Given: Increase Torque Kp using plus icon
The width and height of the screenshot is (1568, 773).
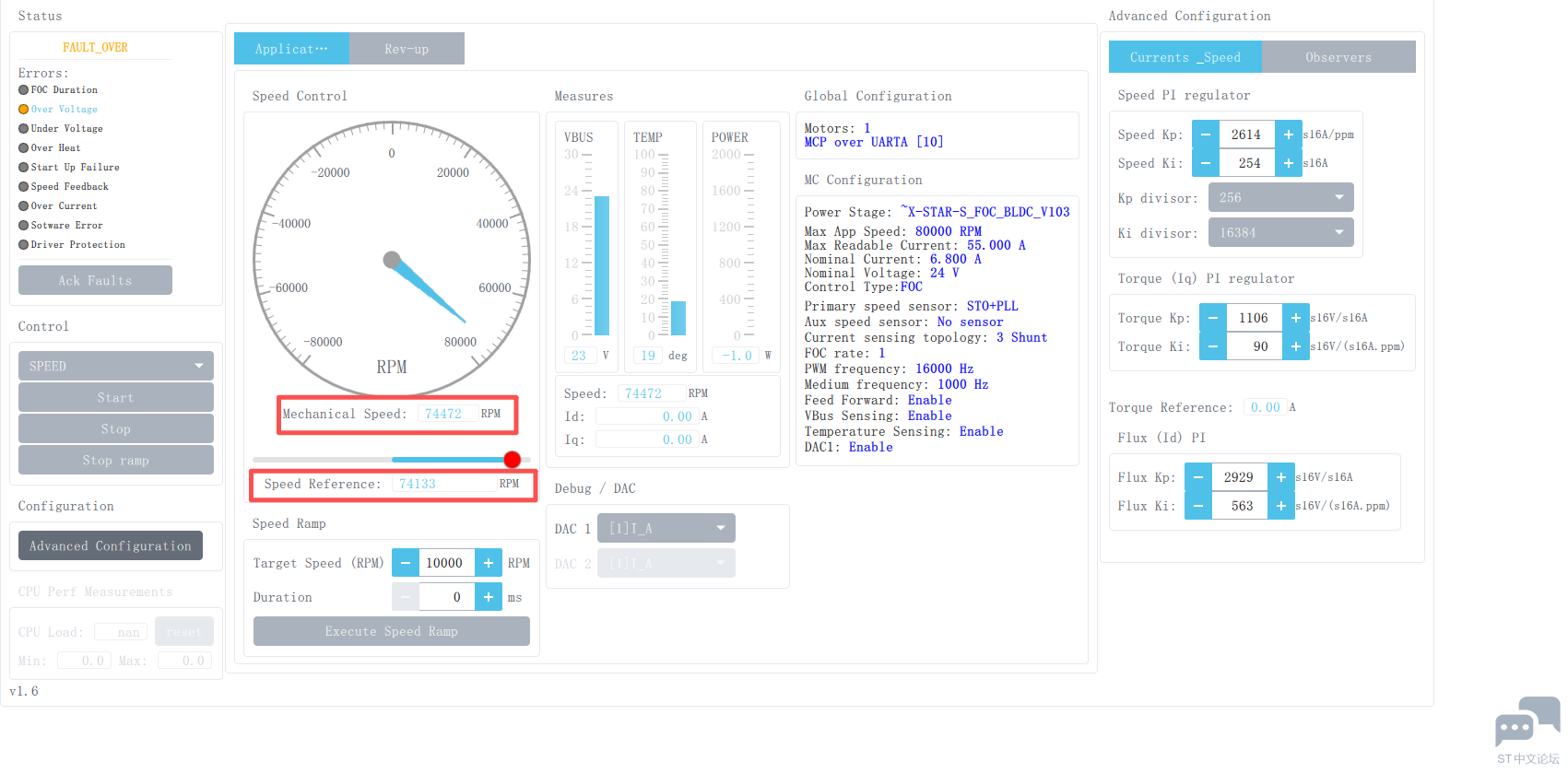Looking at the screenshot, I should (1295, 318).
